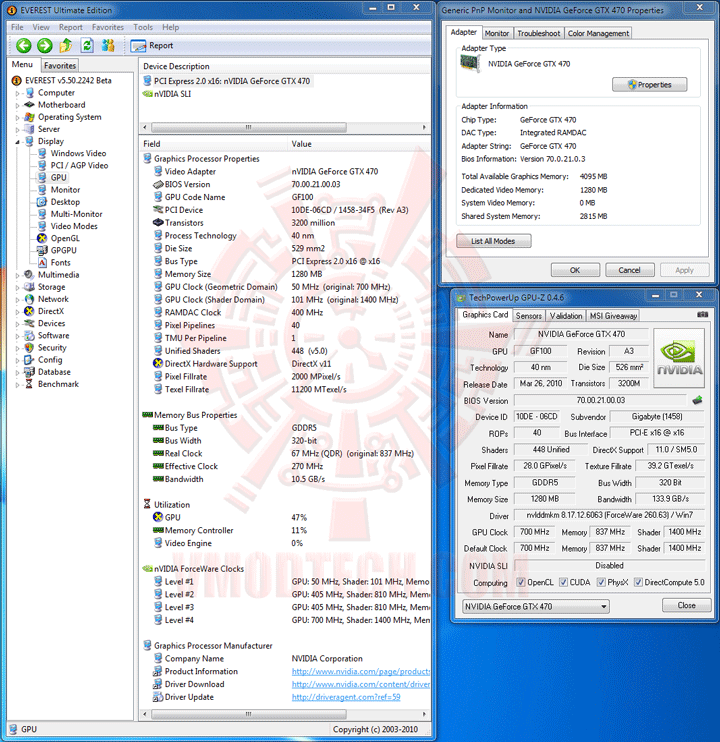Select nVIDIA SLI device entry
The width and height of the screenshot is (720, 742).
[x=167, y=94]
